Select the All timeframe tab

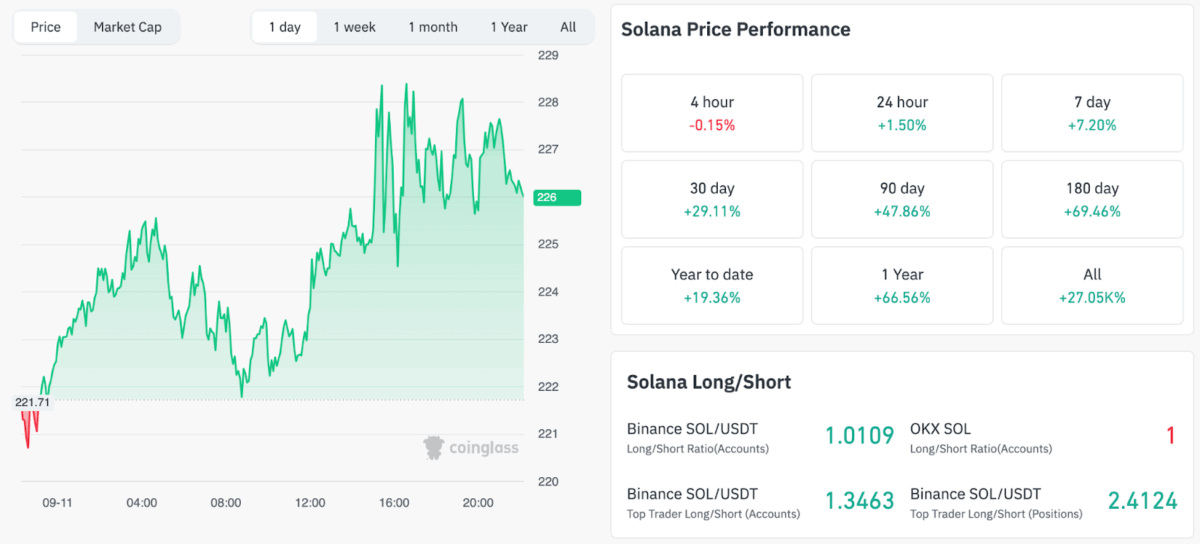[x=568, y=27]
